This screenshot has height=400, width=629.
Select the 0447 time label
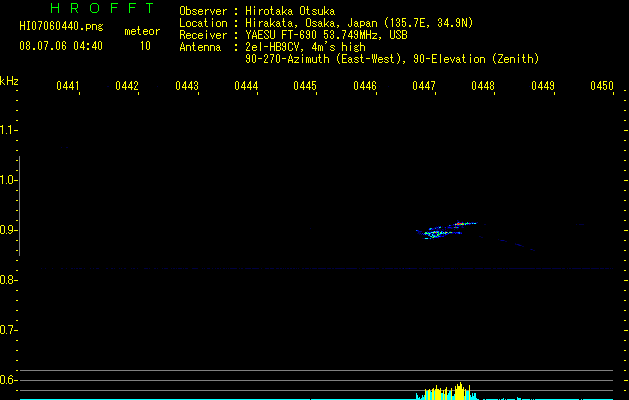(424, 86)
